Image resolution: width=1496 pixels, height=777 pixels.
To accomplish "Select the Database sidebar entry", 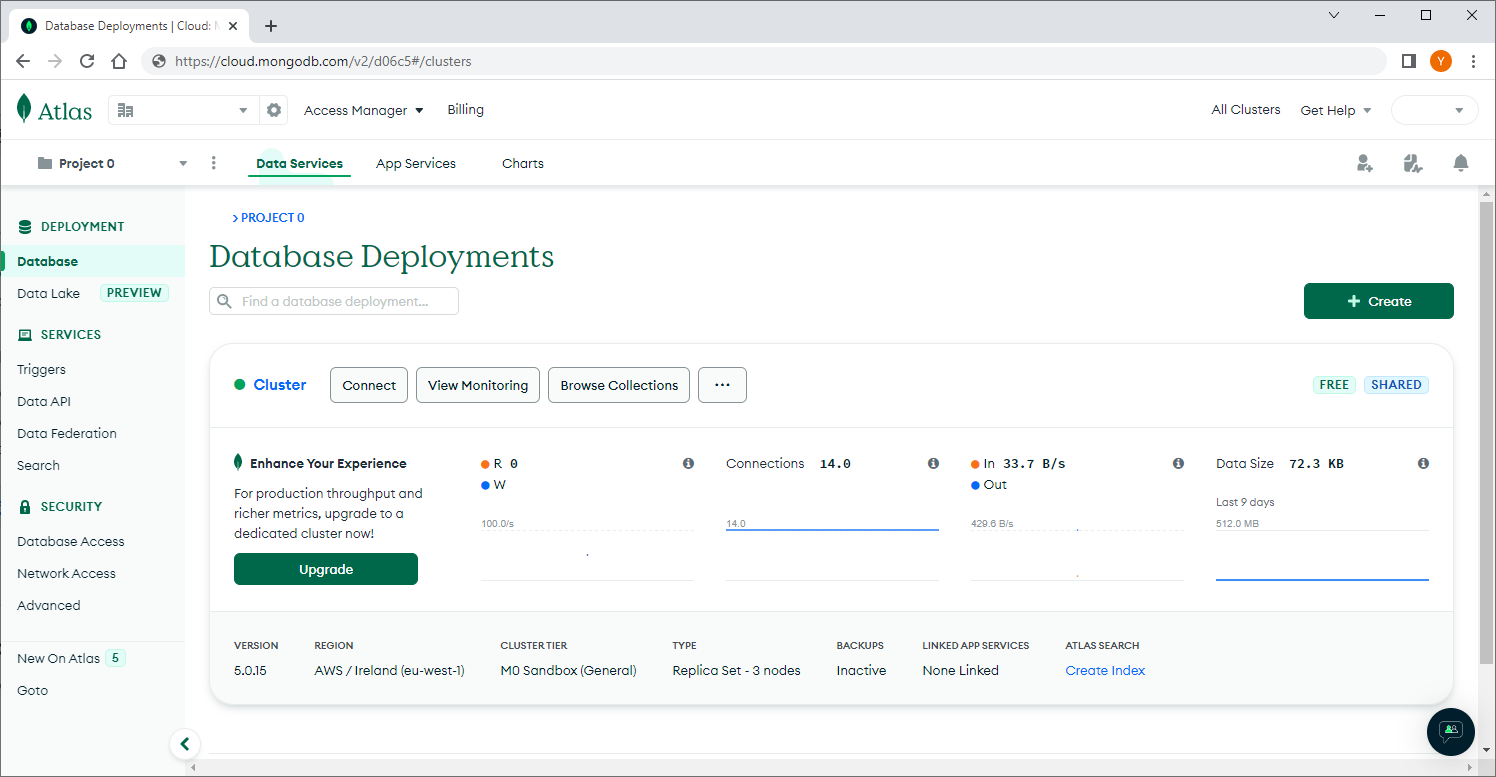I will pos(46,261).
